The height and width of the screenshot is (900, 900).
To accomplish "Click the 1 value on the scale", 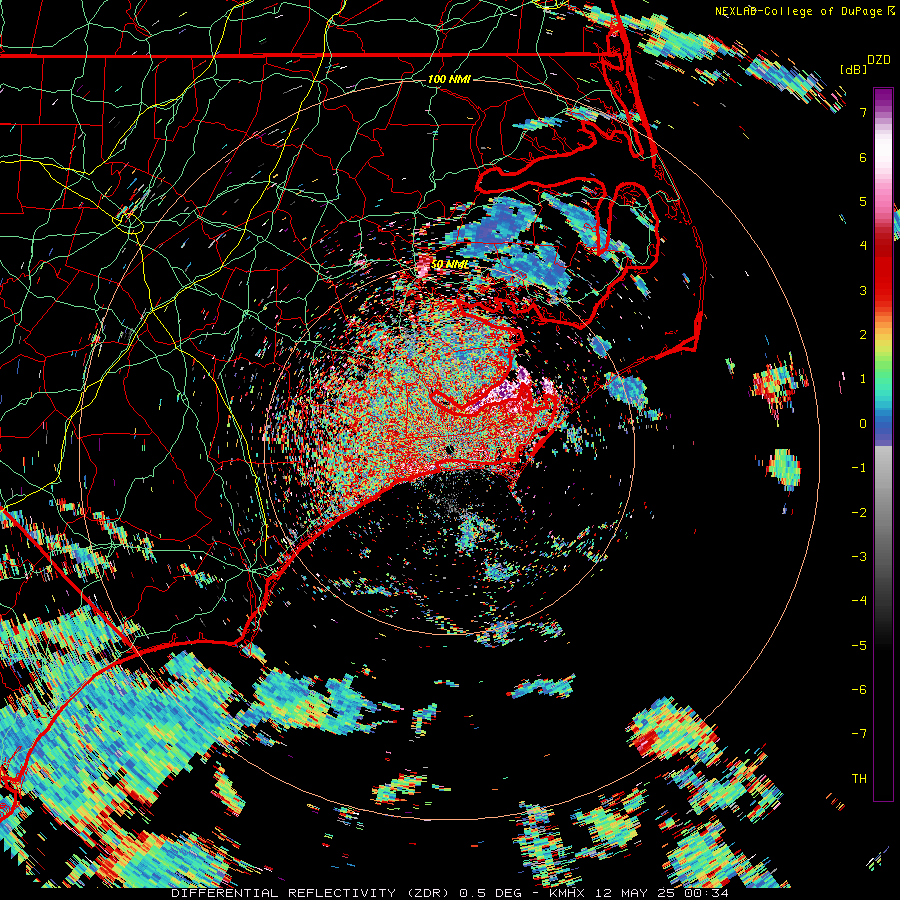I will coord(863,379).
